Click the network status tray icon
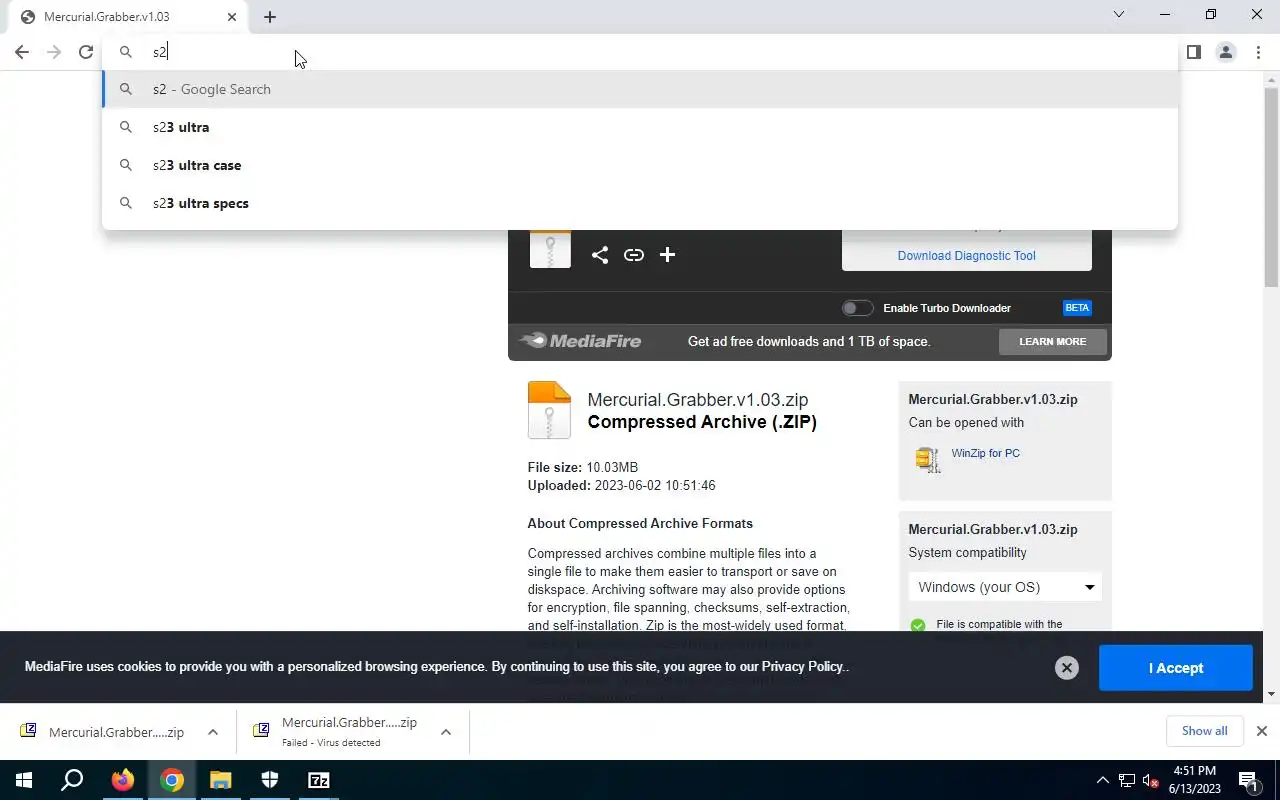This screenshot has width=1280, height=800. pos(1127,780)
